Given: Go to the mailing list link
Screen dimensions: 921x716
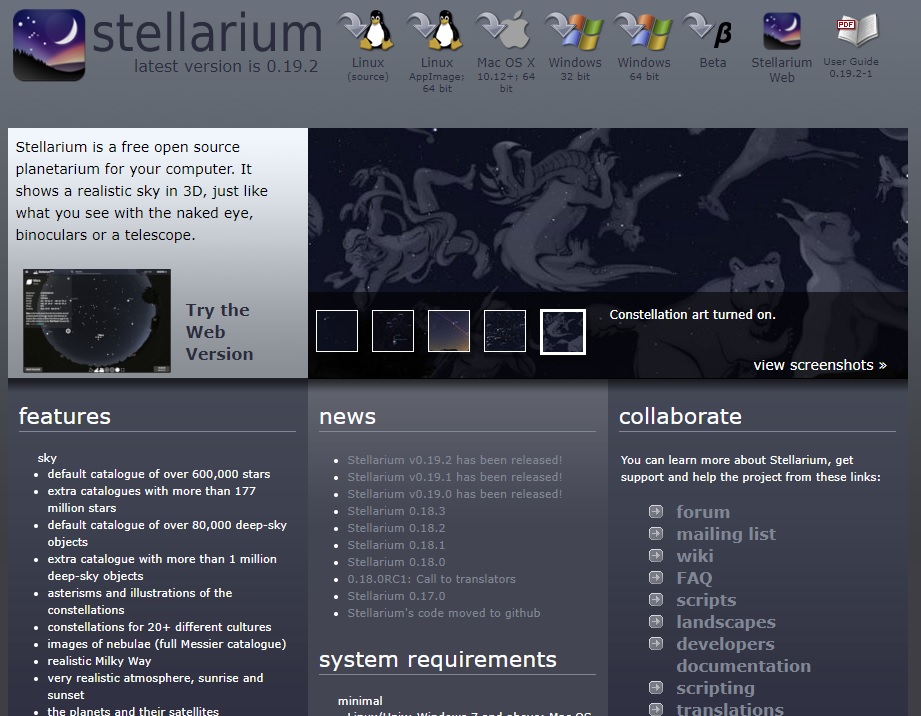Looking at the screenshot, I should (x=726, y=534).
